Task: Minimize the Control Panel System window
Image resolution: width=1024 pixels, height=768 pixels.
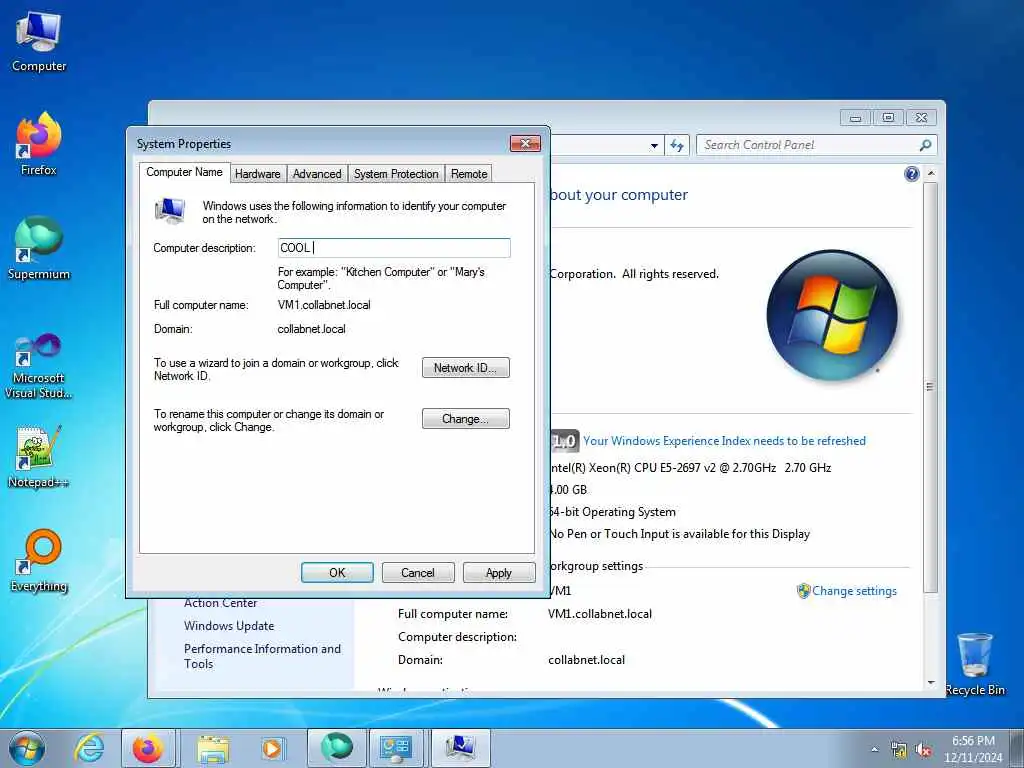Action: pyautogui.click(x=856, y=118)
